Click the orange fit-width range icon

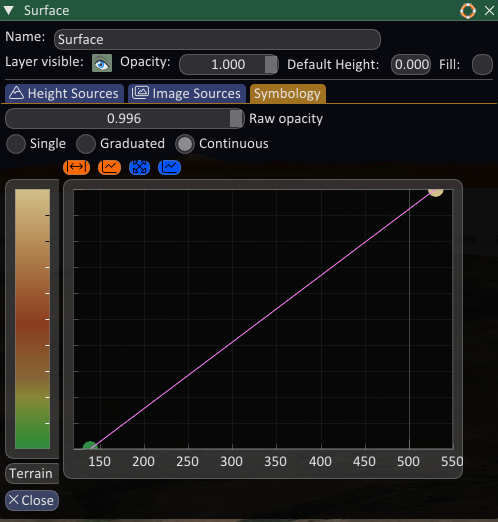click(76, 167)
